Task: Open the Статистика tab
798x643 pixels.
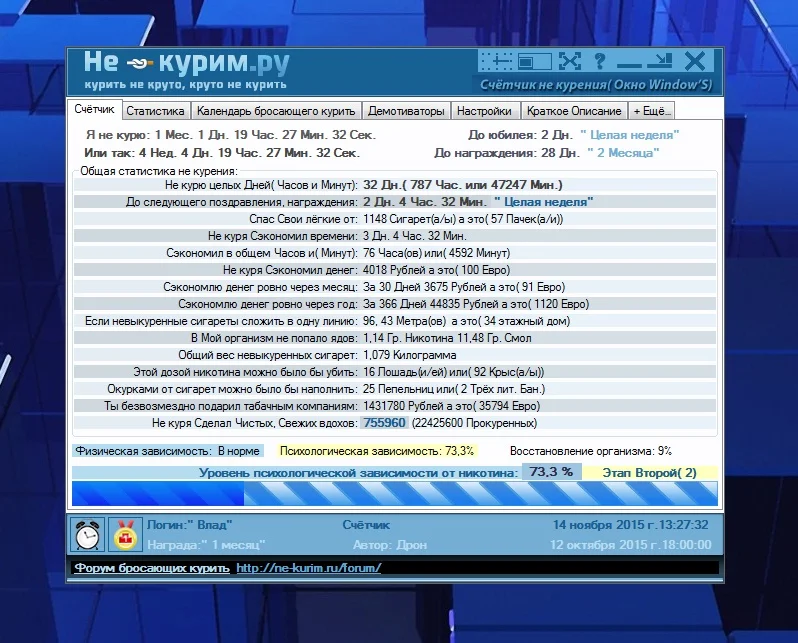Action: pyautogui.click(x=156, y=112)
